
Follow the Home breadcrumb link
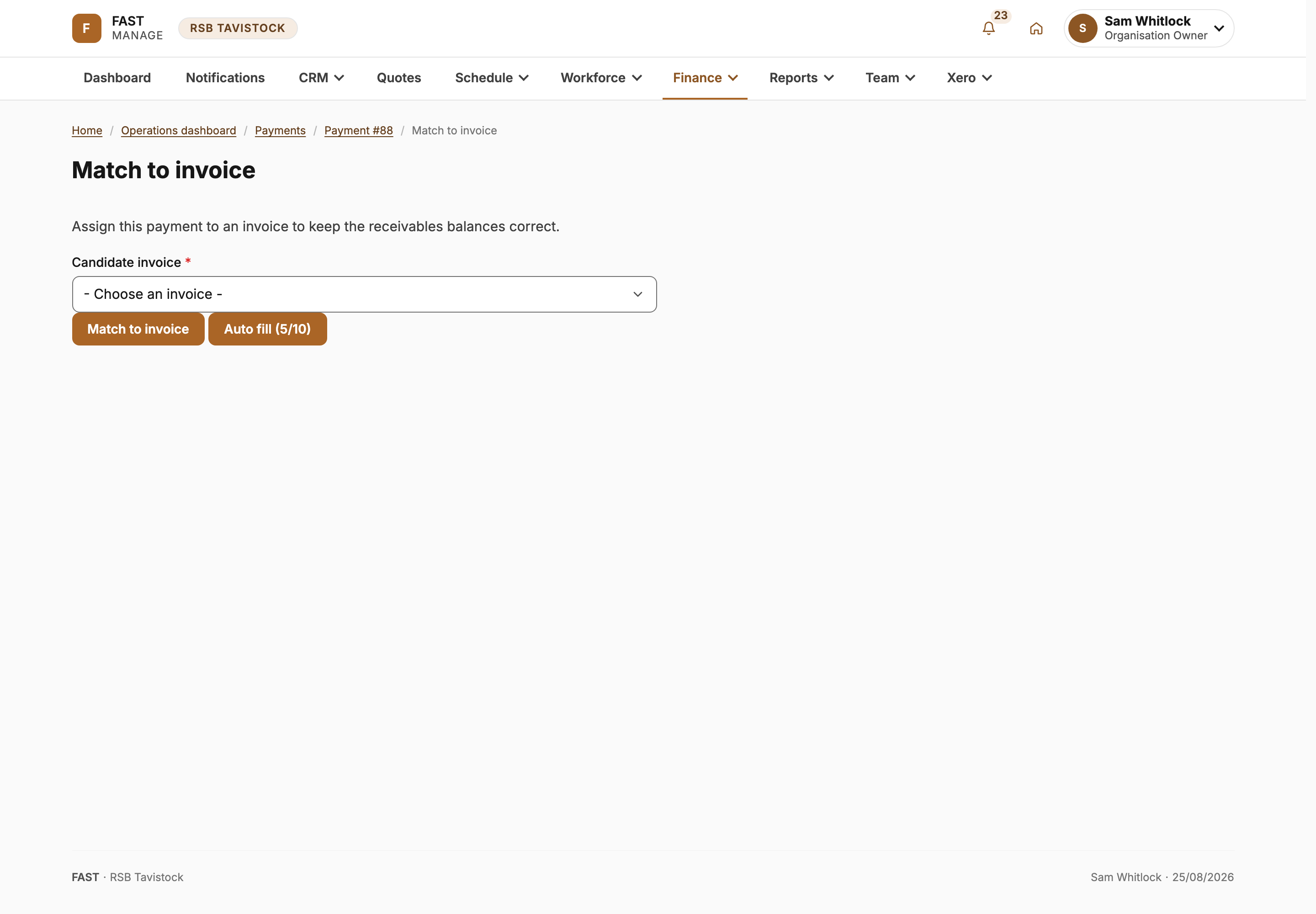pyautogui.click(x=87, y=131)
